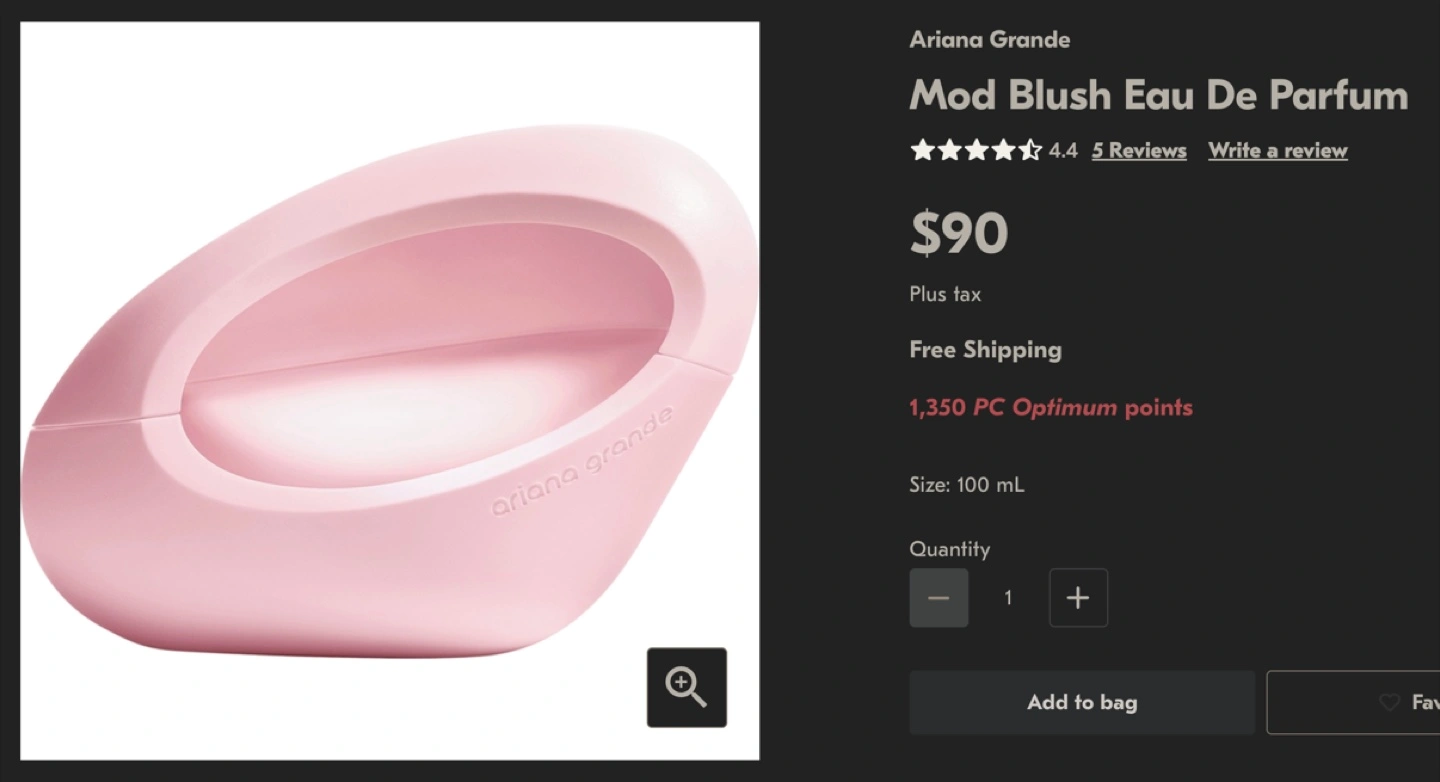Select the Ariana Grande brand name
1440x782 pixels.
click(989, 40)
